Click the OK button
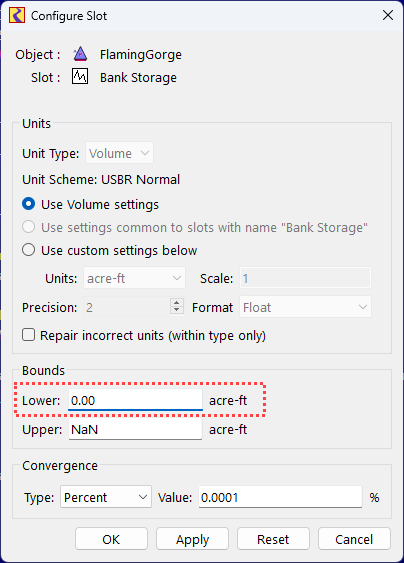 pos(111,539)
